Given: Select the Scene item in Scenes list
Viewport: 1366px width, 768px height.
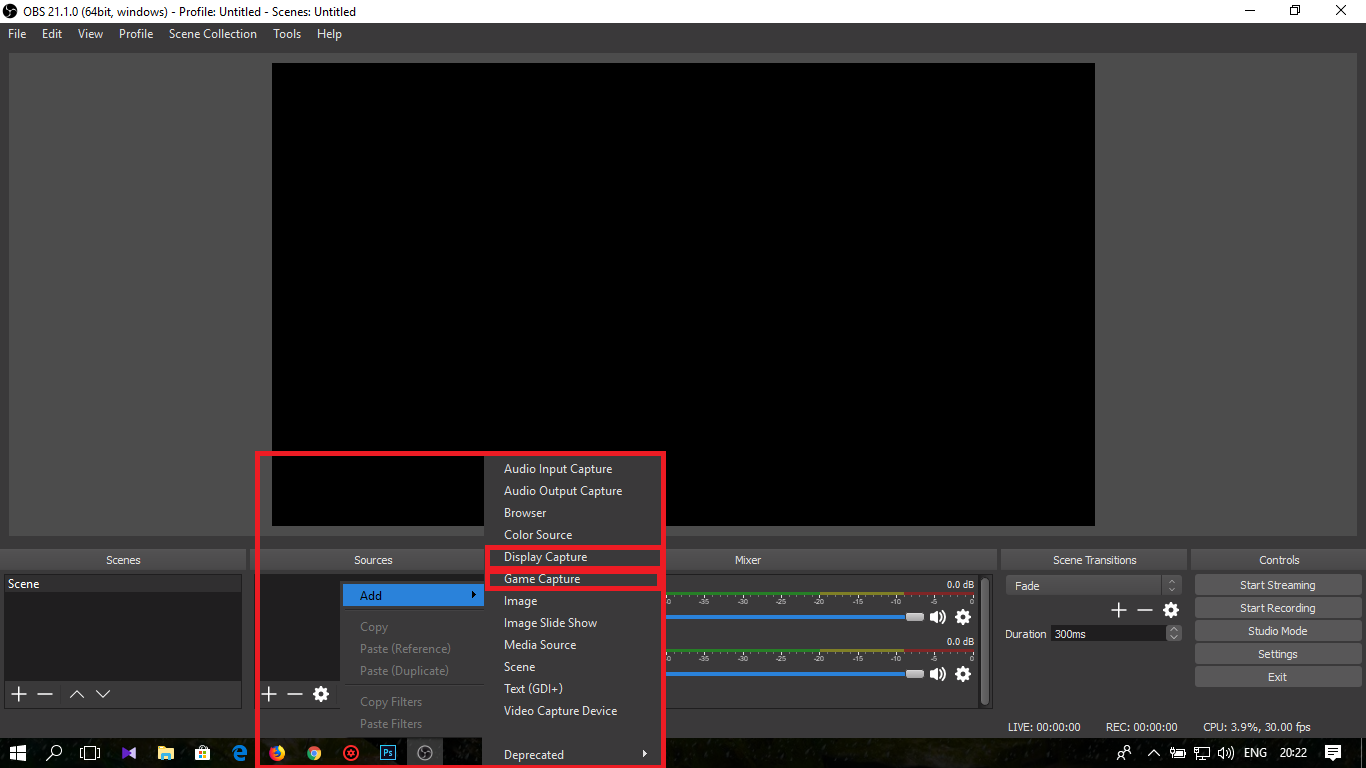Looking at the screenshot, I should [123, 584].
